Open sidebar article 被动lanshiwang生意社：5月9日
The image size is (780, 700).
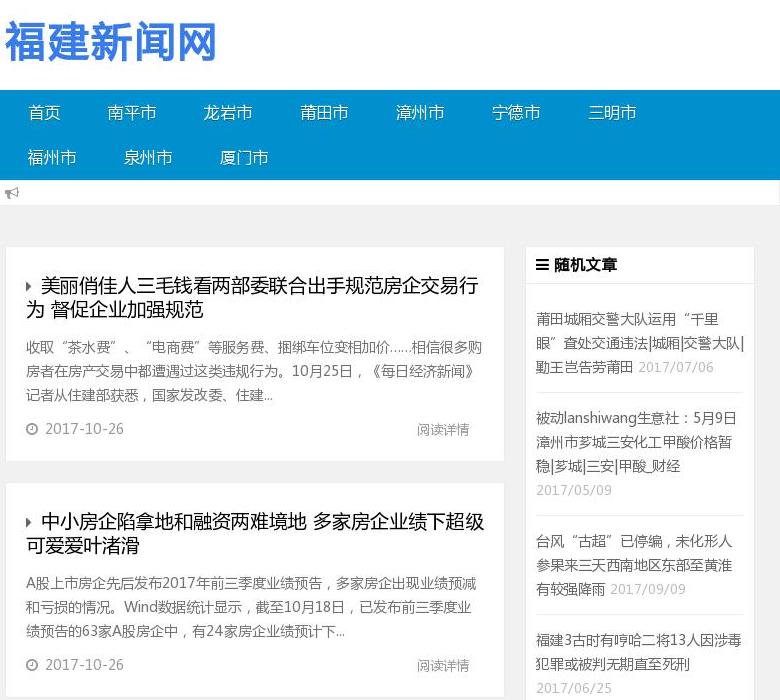click(x=636, y=442)
